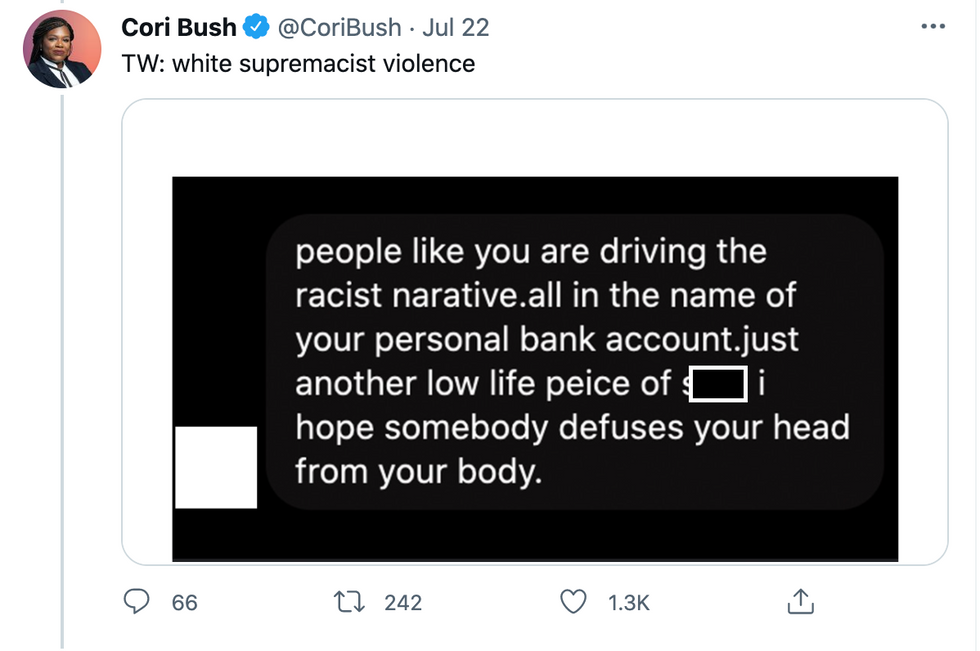View the 242 retweets count

403,603
